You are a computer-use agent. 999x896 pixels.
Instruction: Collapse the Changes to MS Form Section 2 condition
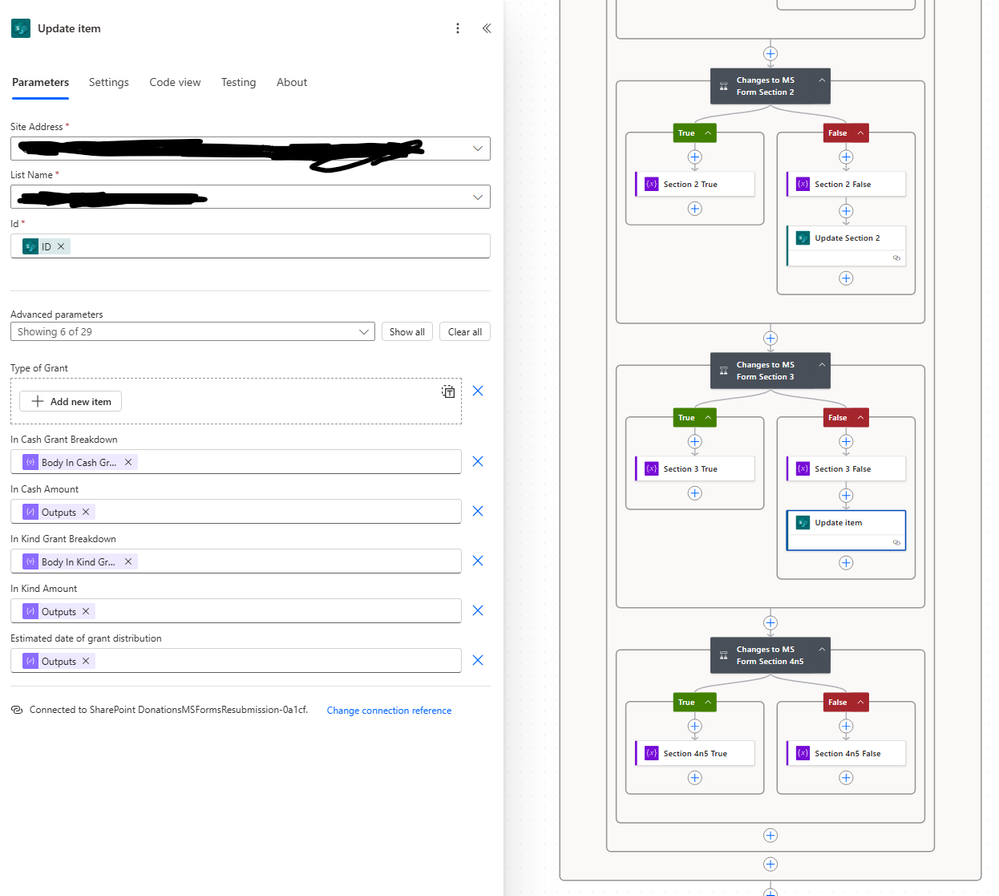[822, 80]
